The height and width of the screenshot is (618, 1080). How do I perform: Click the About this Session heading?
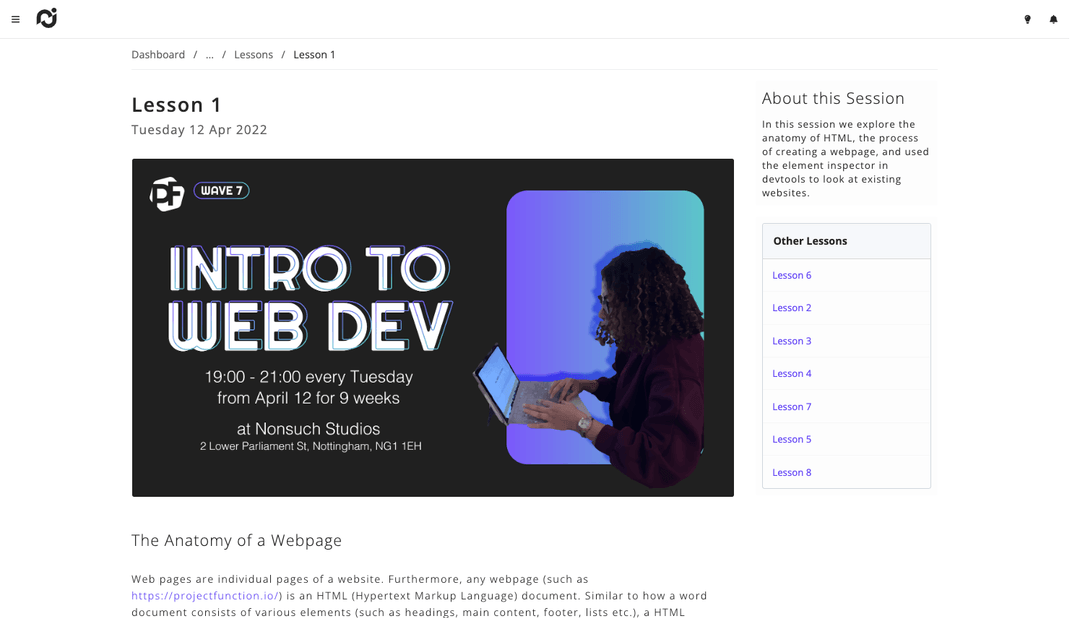[x=833, y=99]
